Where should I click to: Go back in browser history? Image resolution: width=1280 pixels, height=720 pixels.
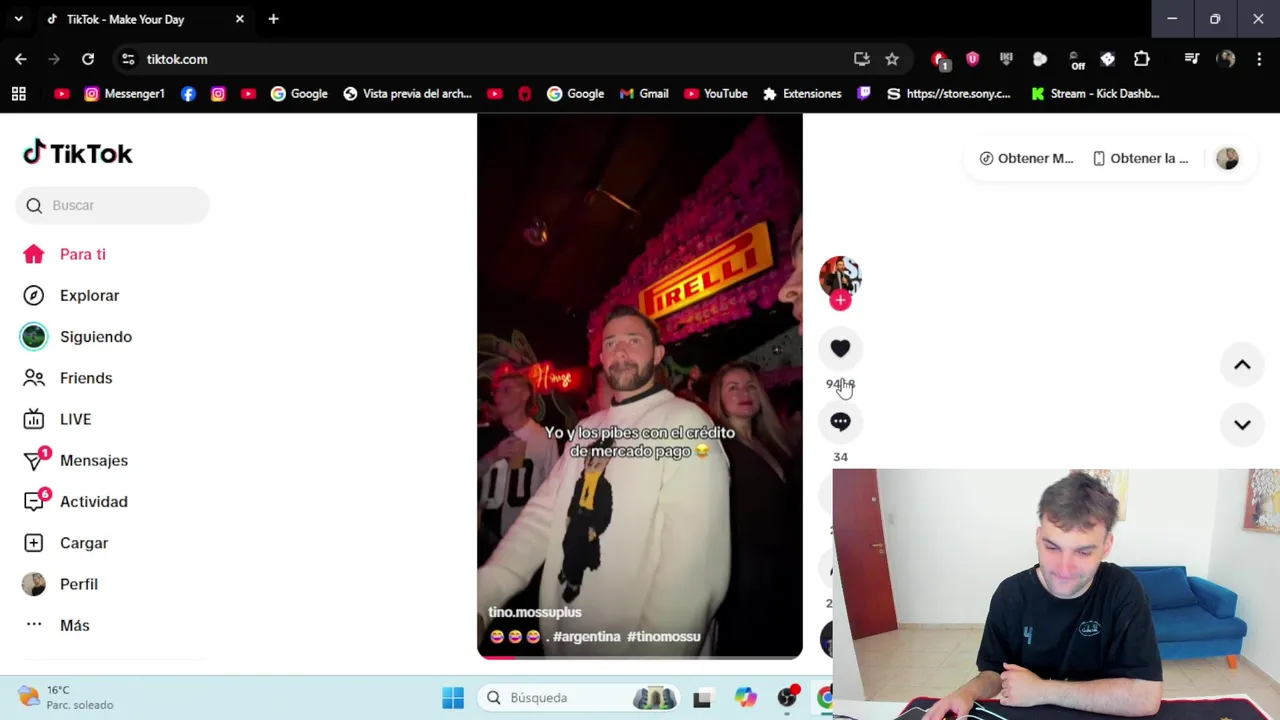(x=21, y=59)
